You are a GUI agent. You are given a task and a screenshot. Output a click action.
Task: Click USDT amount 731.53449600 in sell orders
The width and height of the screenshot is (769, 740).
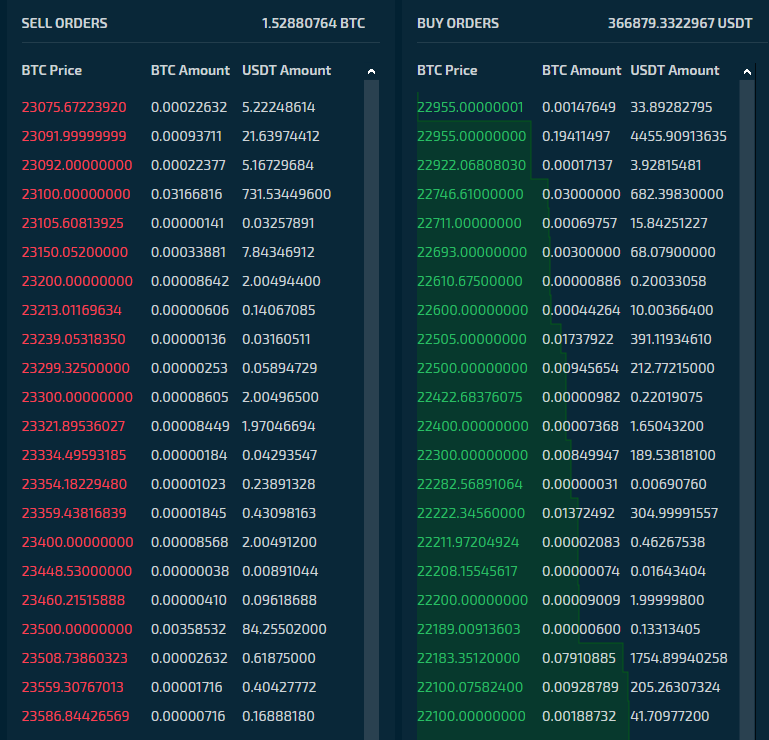[286, 194]
